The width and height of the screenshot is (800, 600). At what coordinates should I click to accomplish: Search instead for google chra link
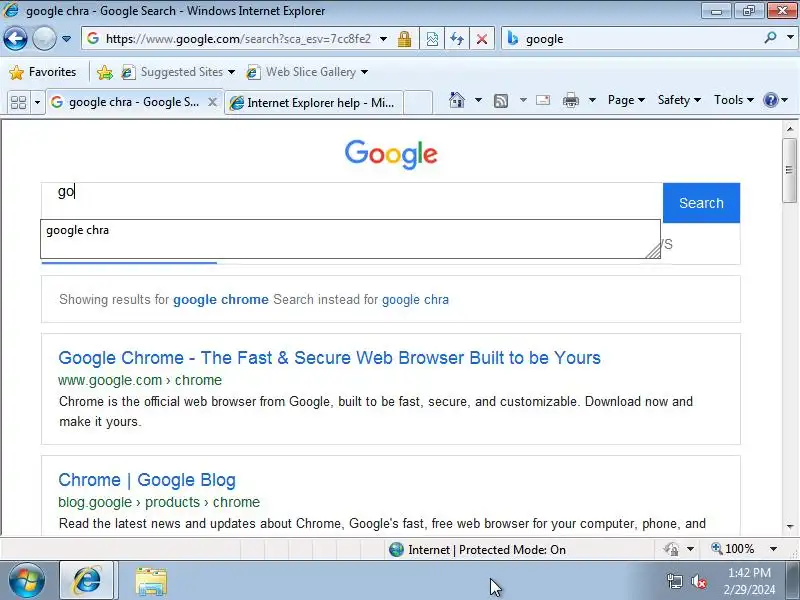coord(415,299)
